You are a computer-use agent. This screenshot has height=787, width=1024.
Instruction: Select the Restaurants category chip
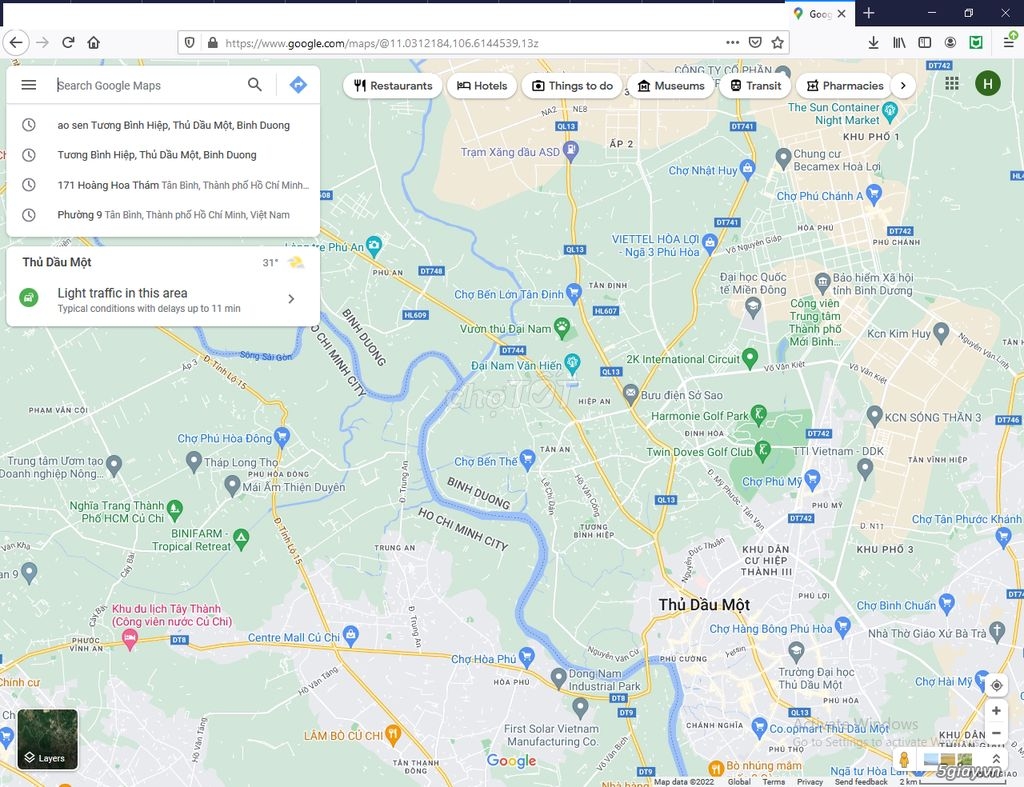[x=392, y=86]
